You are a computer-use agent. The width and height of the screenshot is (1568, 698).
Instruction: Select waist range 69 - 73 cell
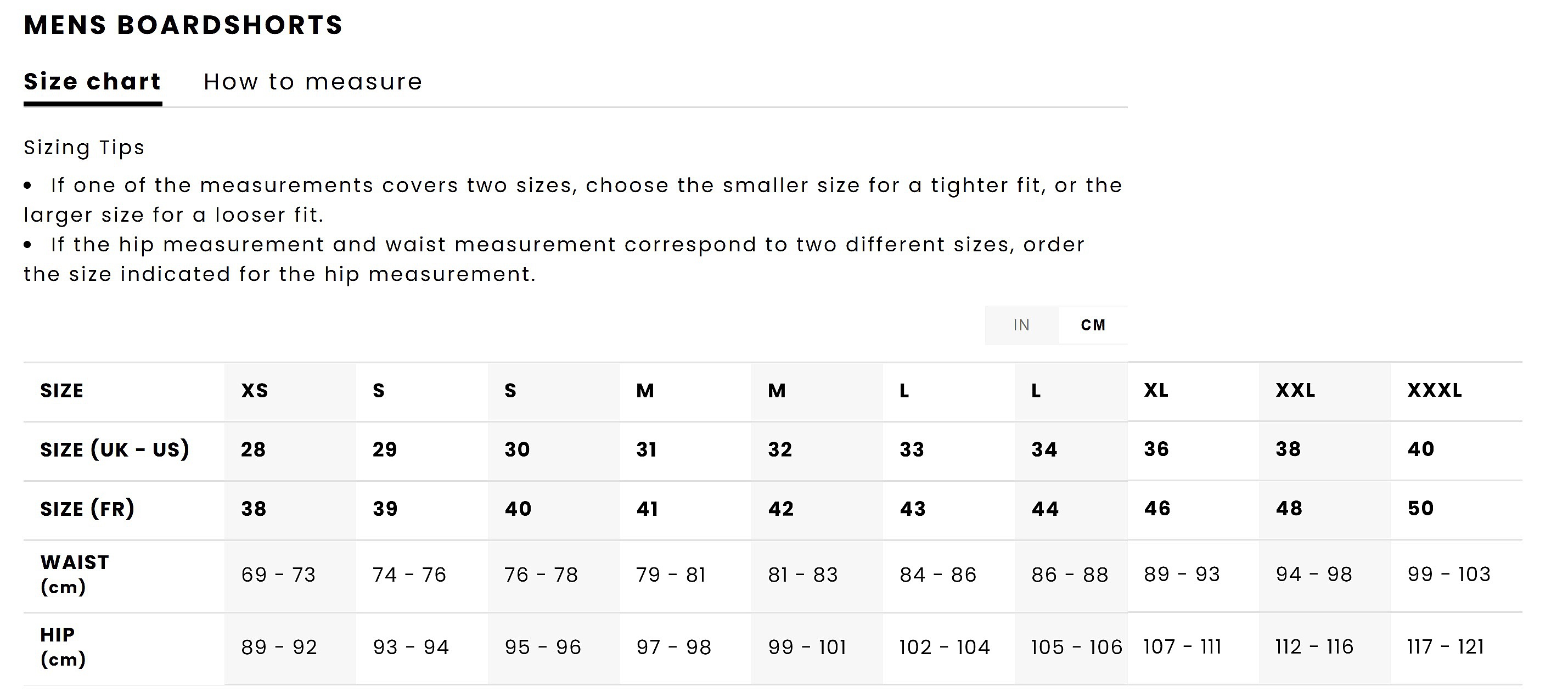tap(278, 575)
